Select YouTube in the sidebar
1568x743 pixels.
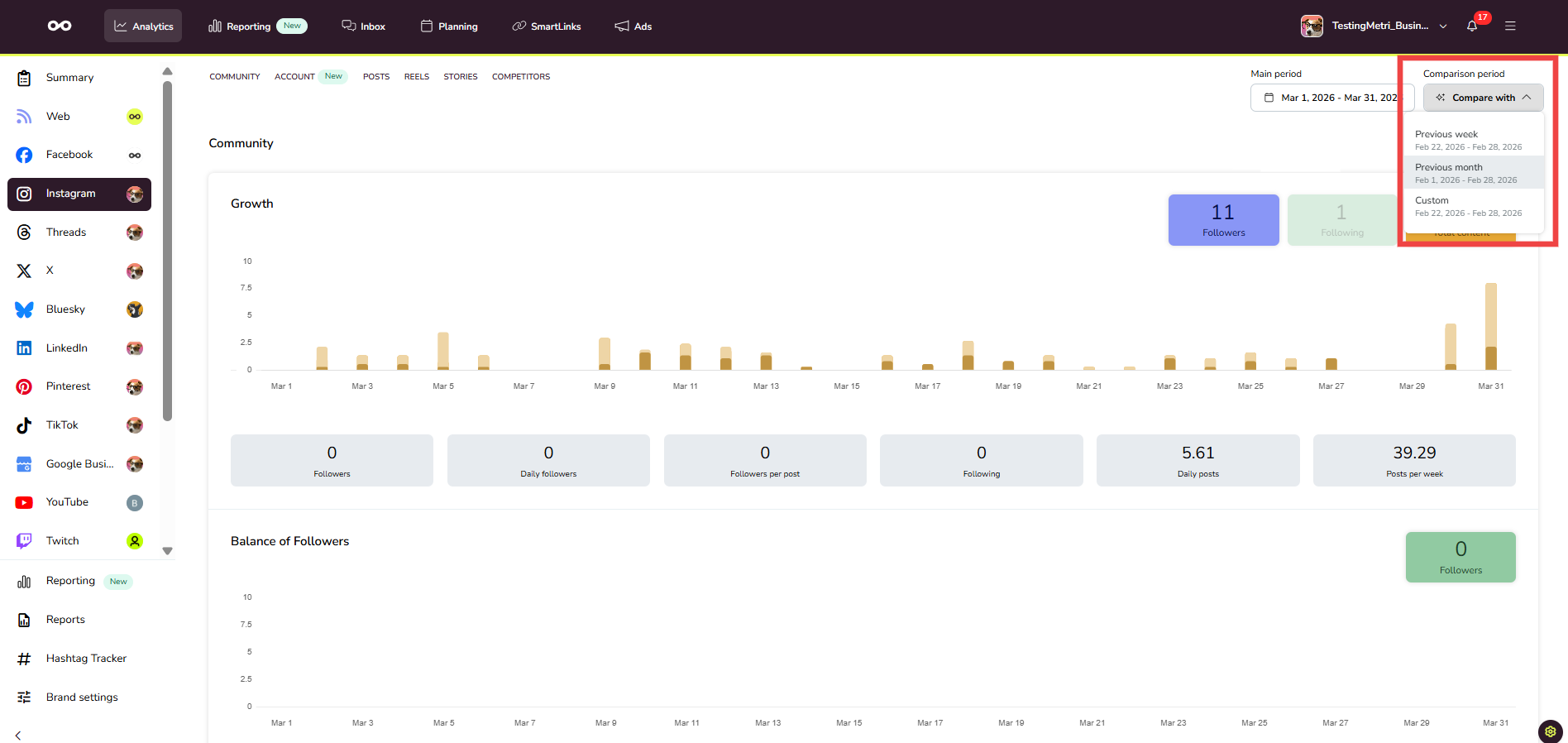click(x=79, y=502)
